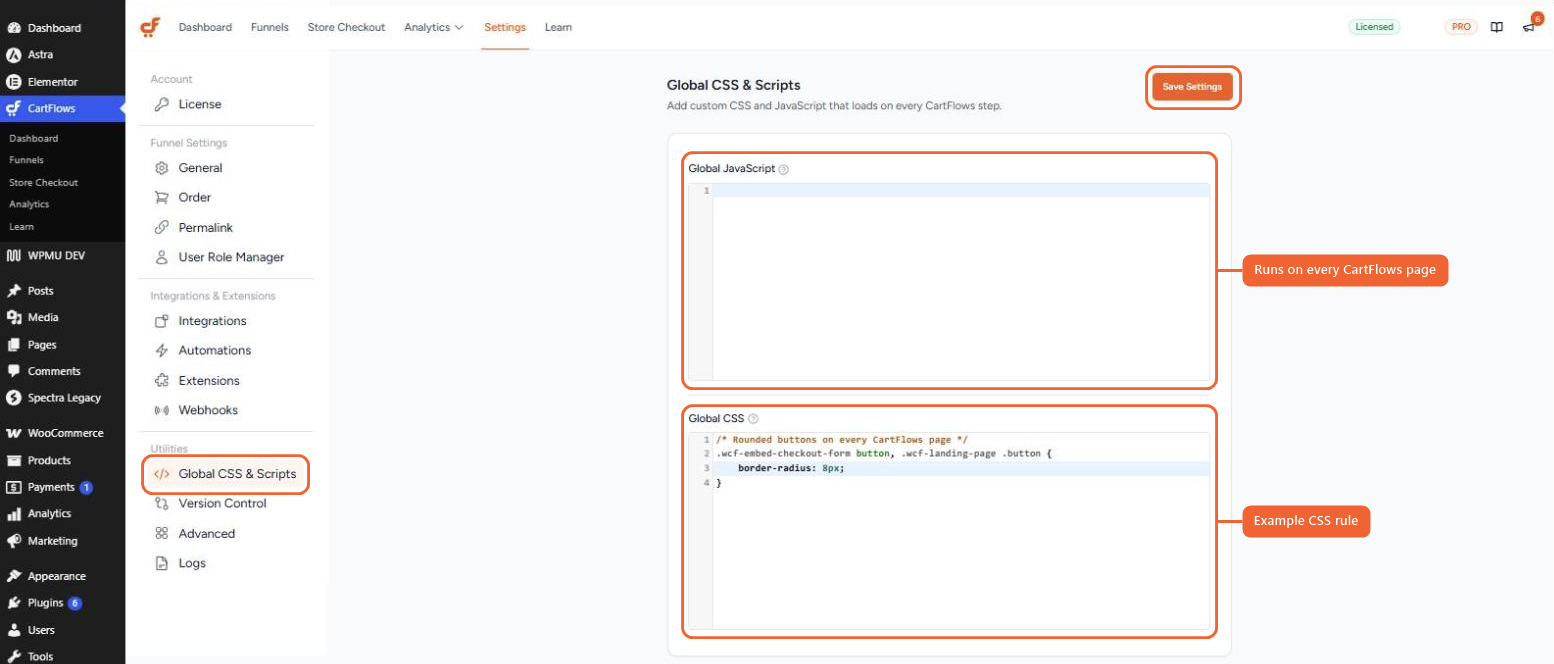Click the cart icon next to Order

pos(161,198)
